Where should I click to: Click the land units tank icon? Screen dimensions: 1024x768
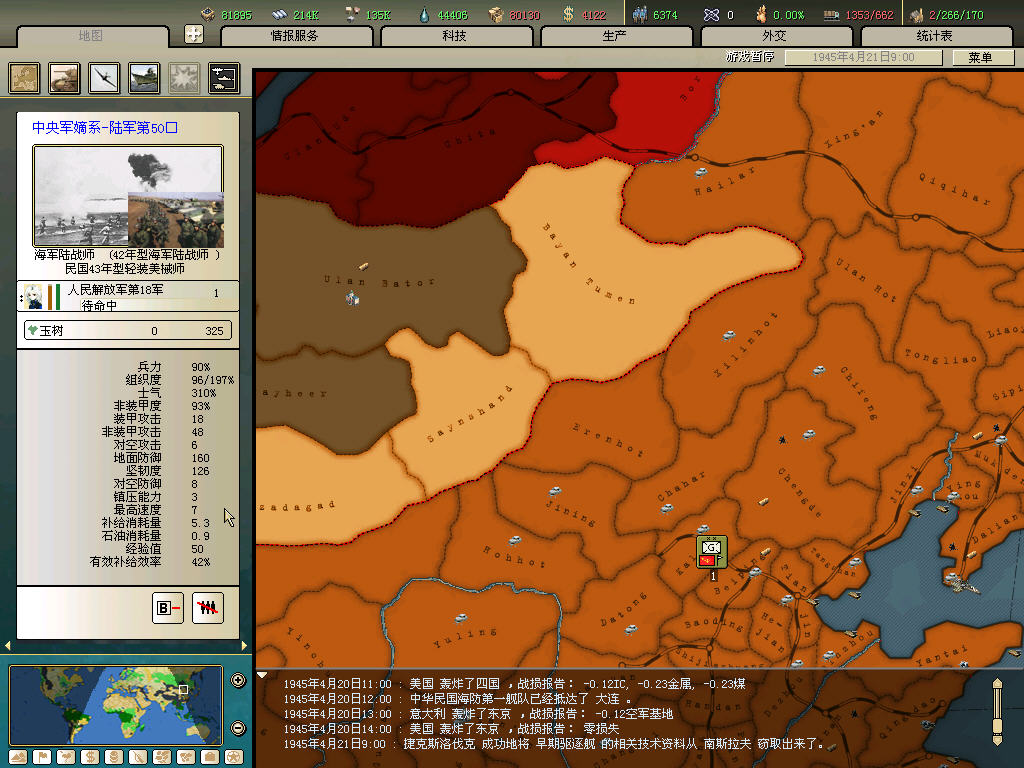pyautogui.click(x=64, y=78)
